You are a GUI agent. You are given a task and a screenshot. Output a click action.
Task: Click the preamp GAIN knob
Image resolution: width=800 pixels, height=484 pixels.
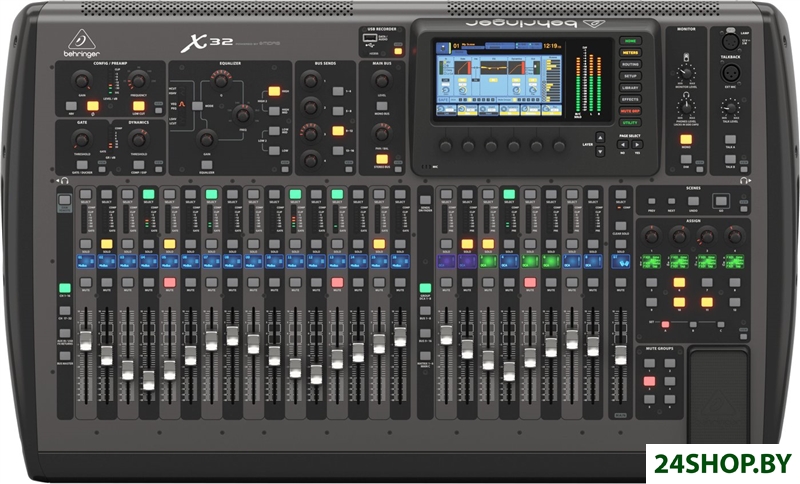81,80
